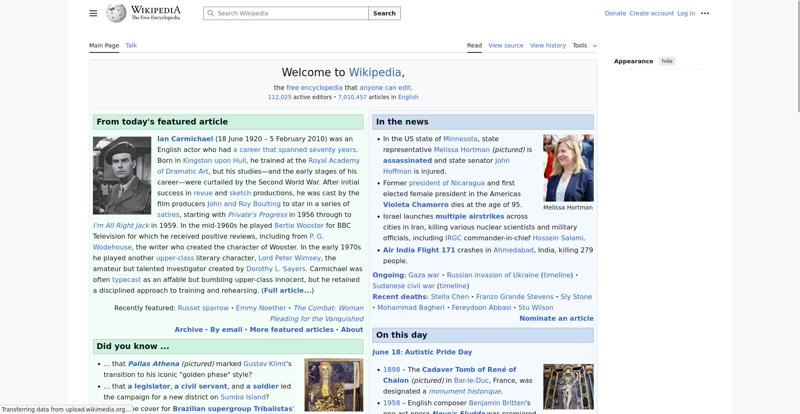Select the Read tab
800x414 pixels.
474,45
